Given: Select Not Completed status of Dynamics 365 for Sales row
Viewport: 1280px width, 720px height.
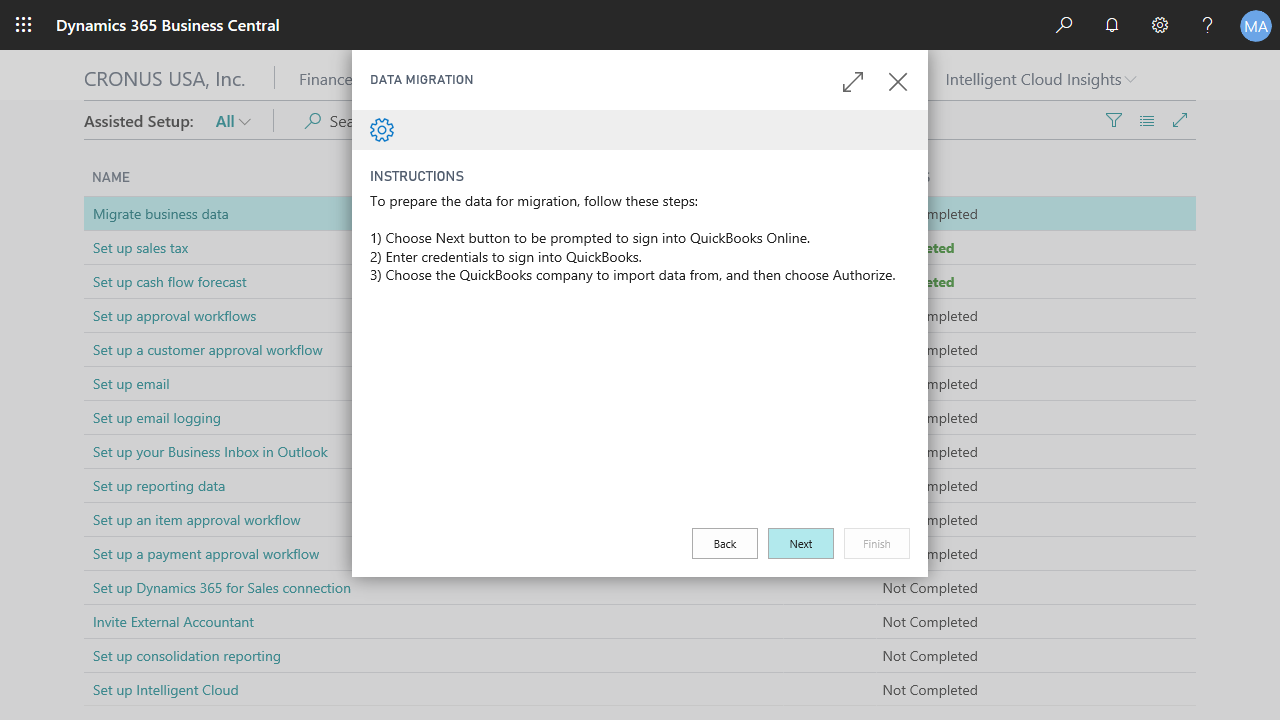Looking at the screenshot, I should coord(930,588).
